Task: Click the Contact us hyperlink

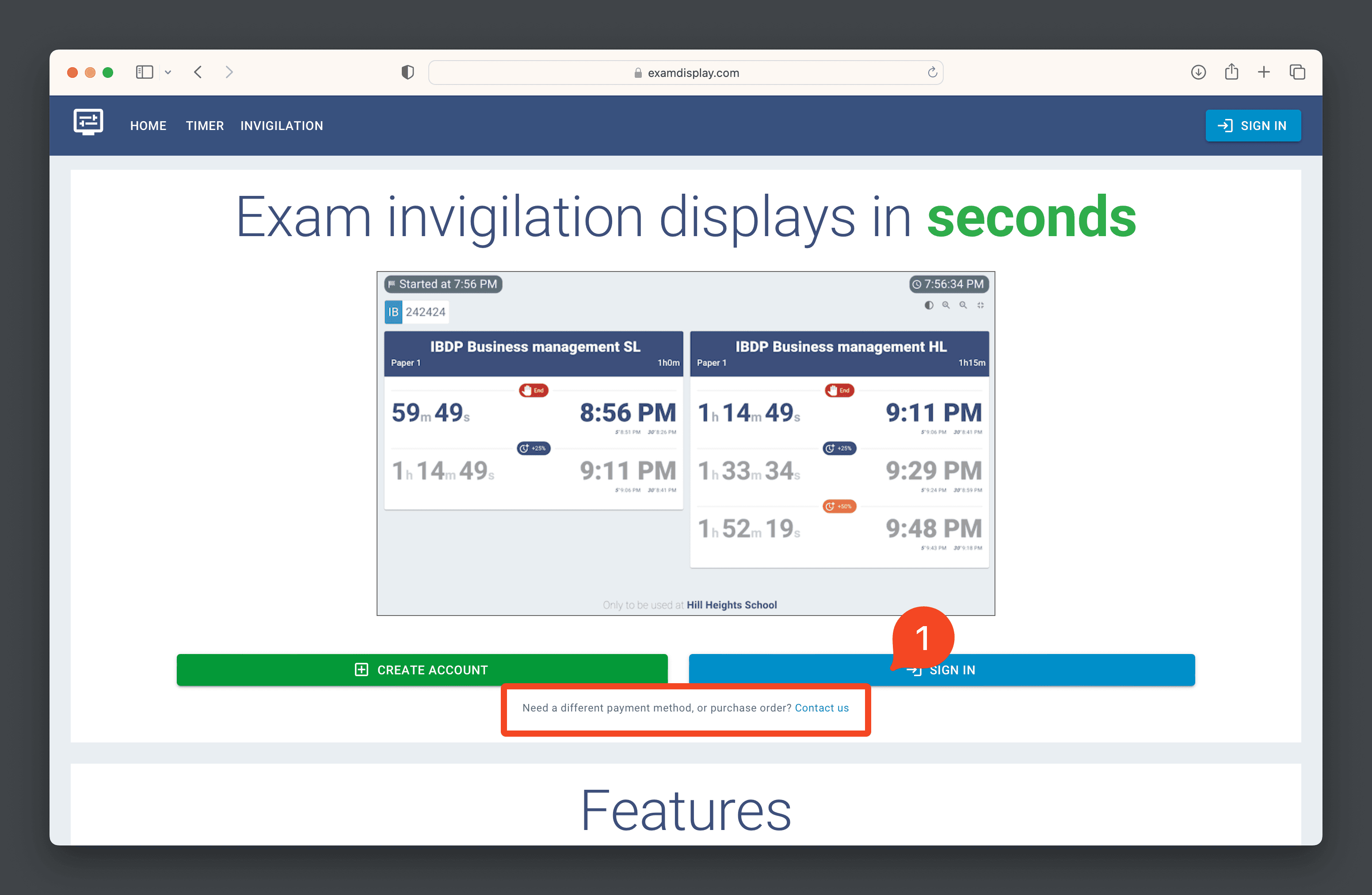Action: [x=822, y=708]
